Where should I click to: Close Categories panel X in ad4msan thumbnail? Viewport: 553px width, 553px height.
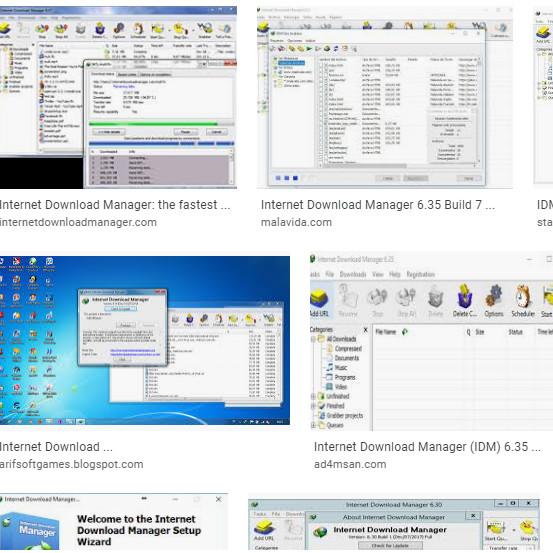tap(365, 330)
